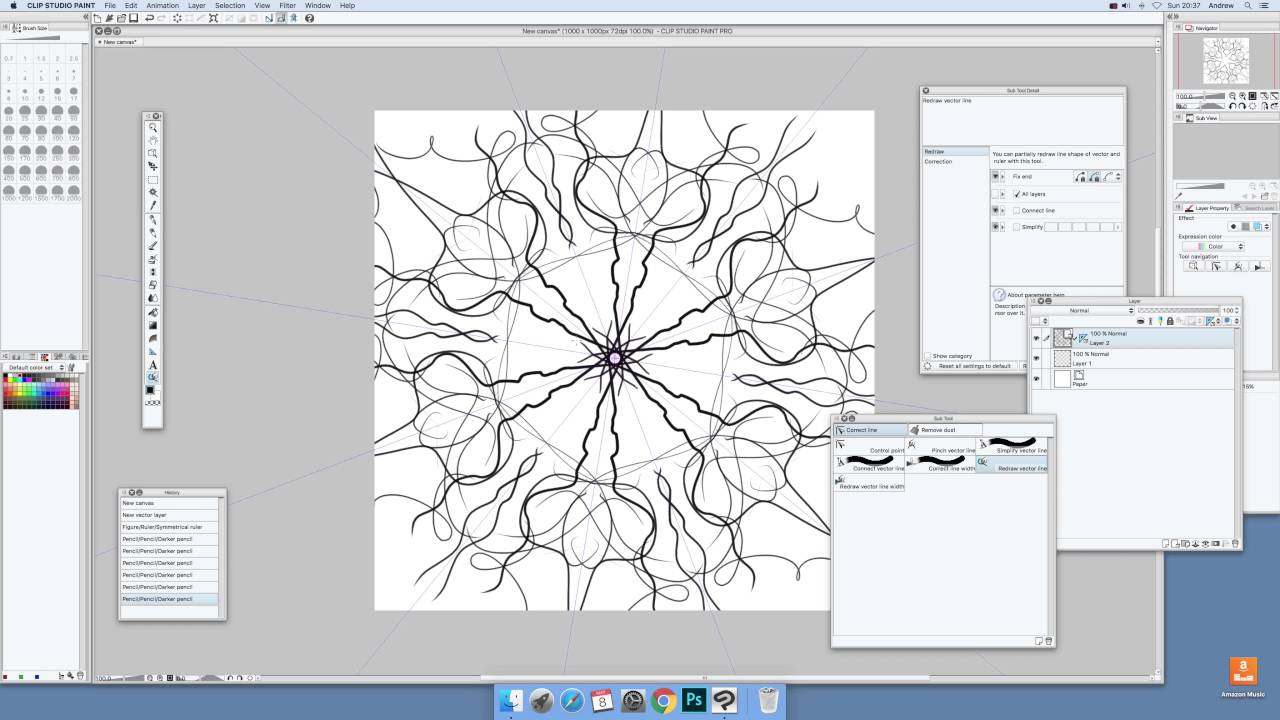Choose the Control point sub tool
The width and height of the screenshot is (1280, 720).
coord(870,445)
